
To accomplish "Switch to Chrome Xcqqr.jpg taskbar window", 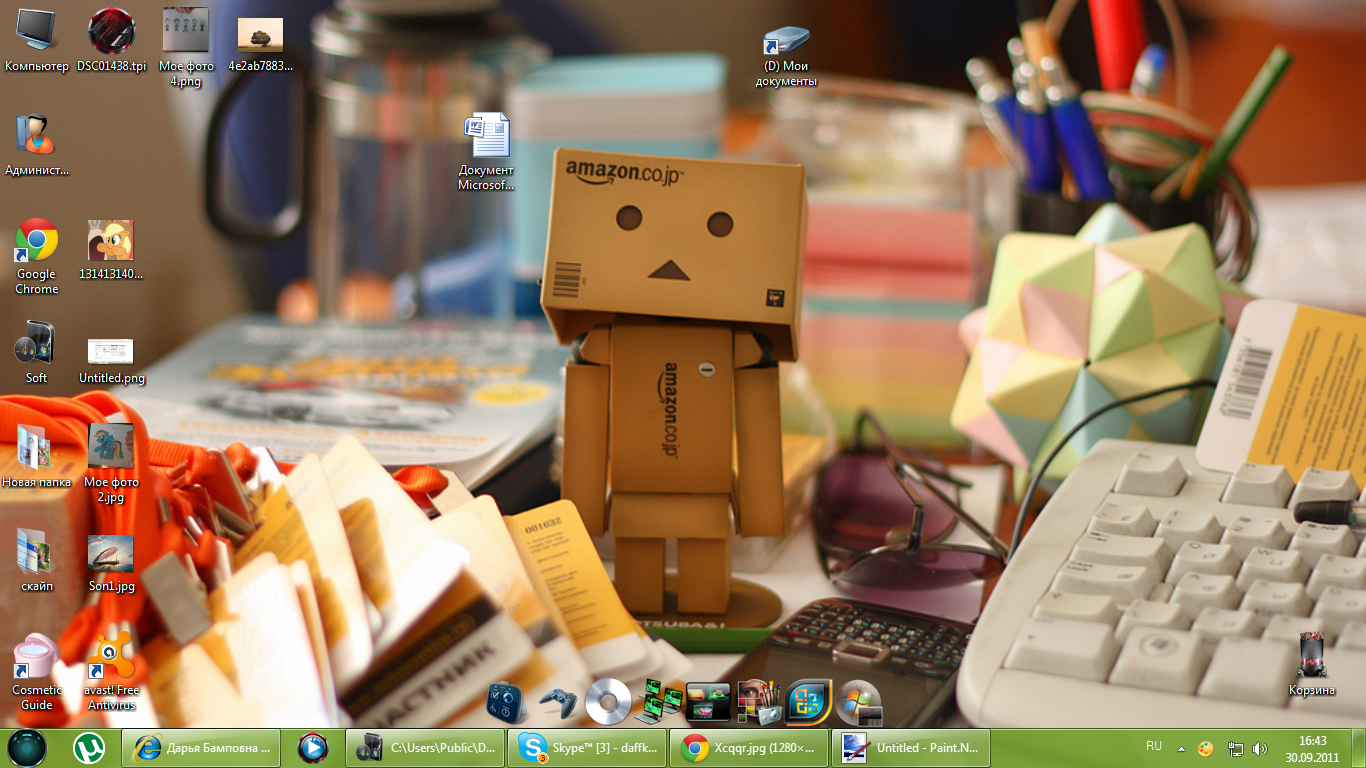I will pos(749,748).
